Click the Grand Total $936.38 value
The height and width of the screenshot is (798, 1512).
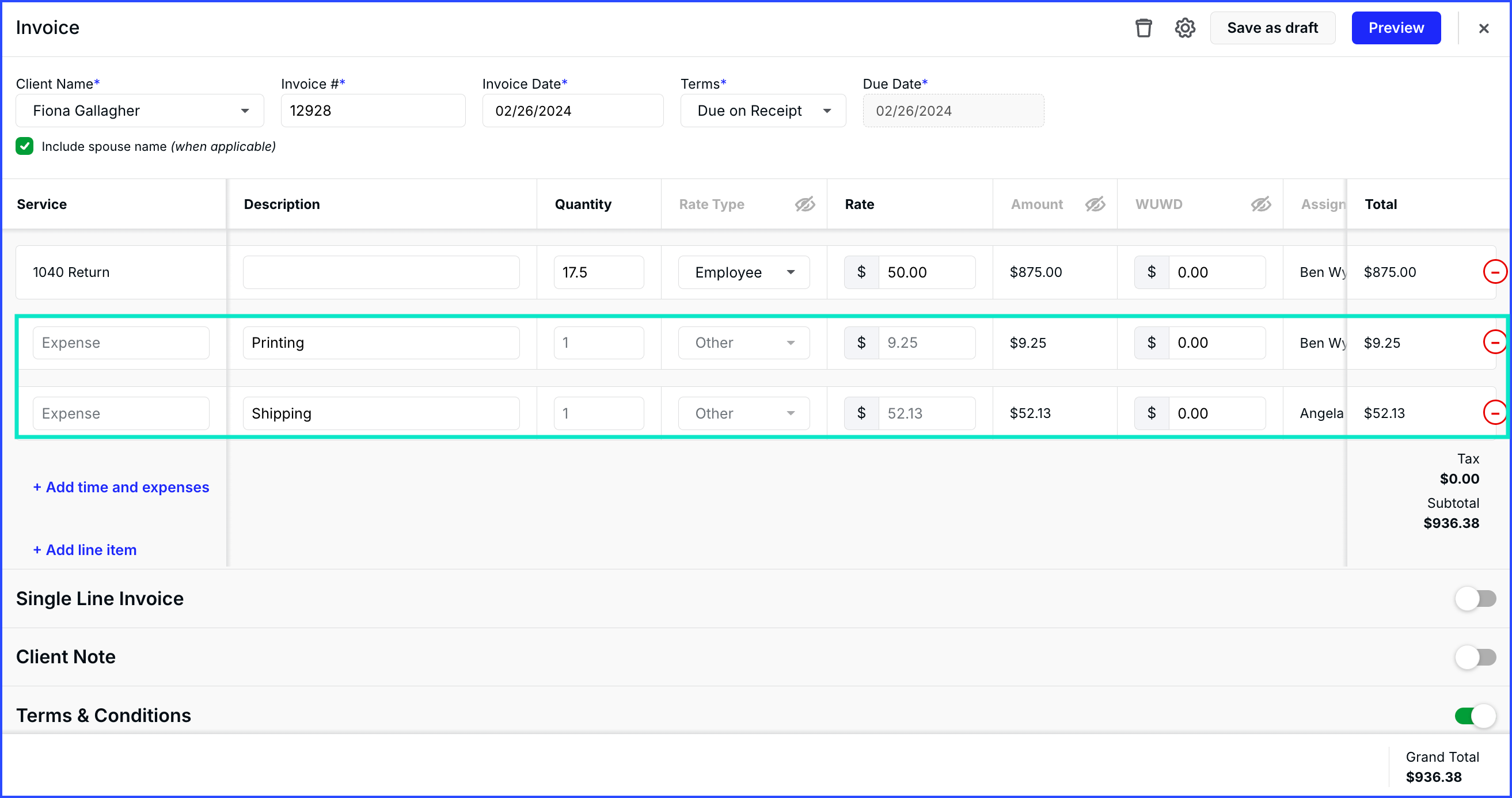1433,777
